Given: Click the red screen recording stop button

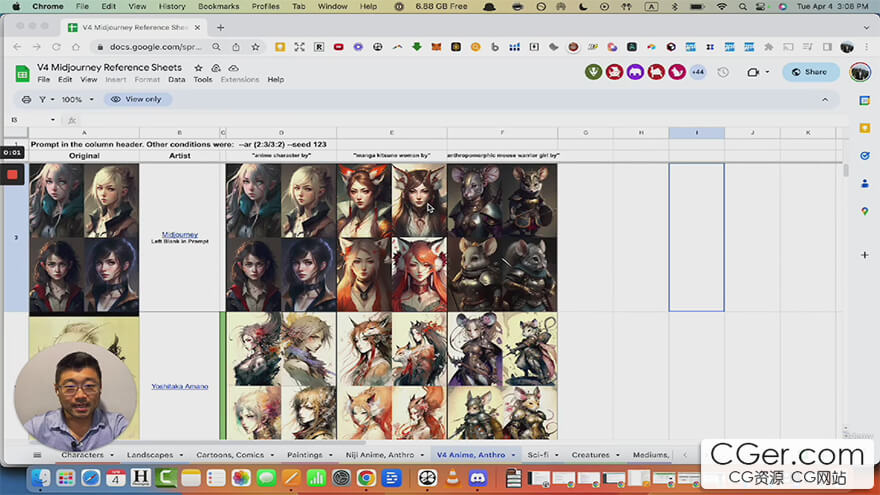Looking at the screenshot, I should [x=12, y=175].
